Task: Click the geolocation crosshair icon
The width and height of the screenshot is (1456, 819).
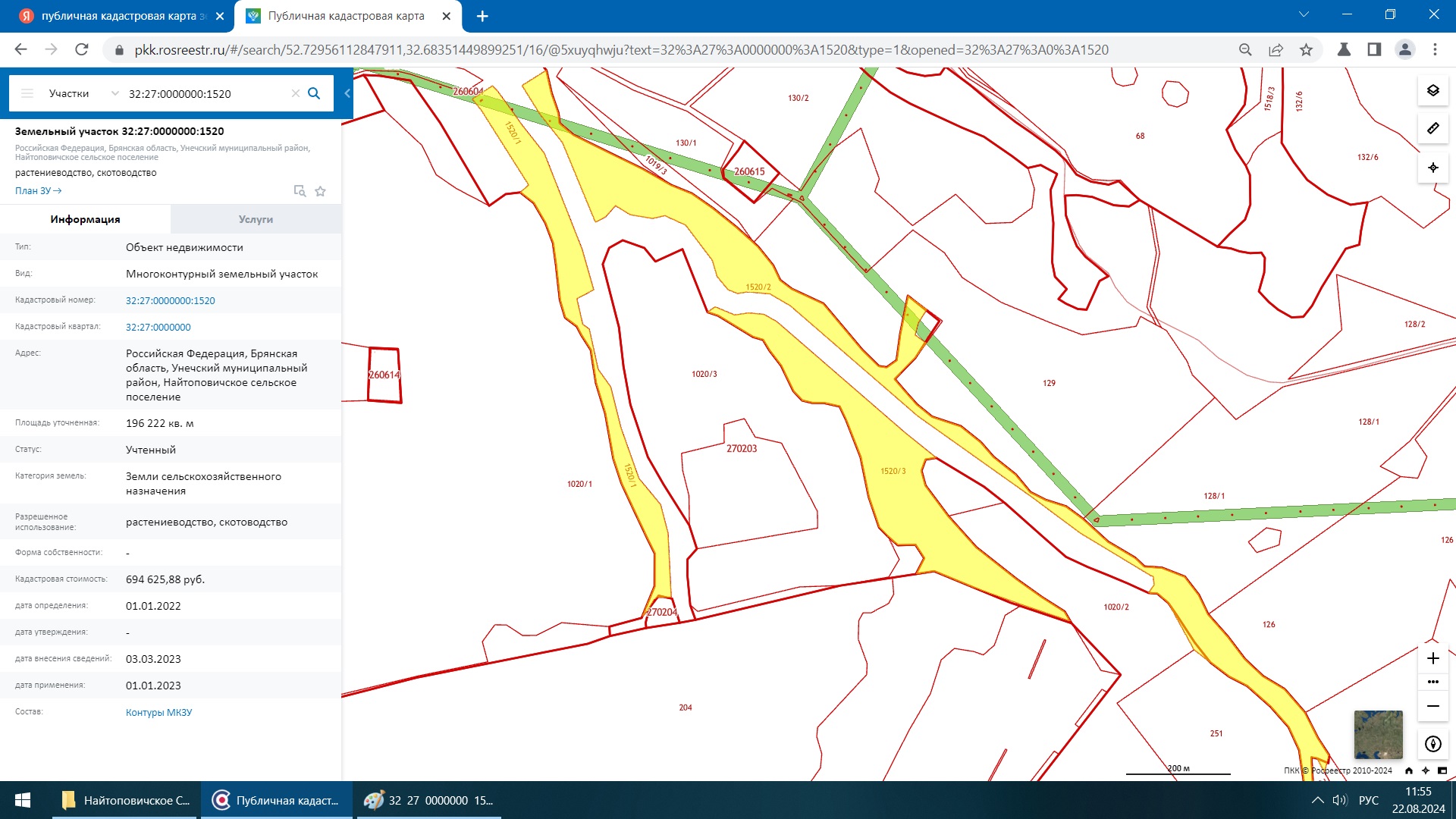Action: coord(1432,168)
